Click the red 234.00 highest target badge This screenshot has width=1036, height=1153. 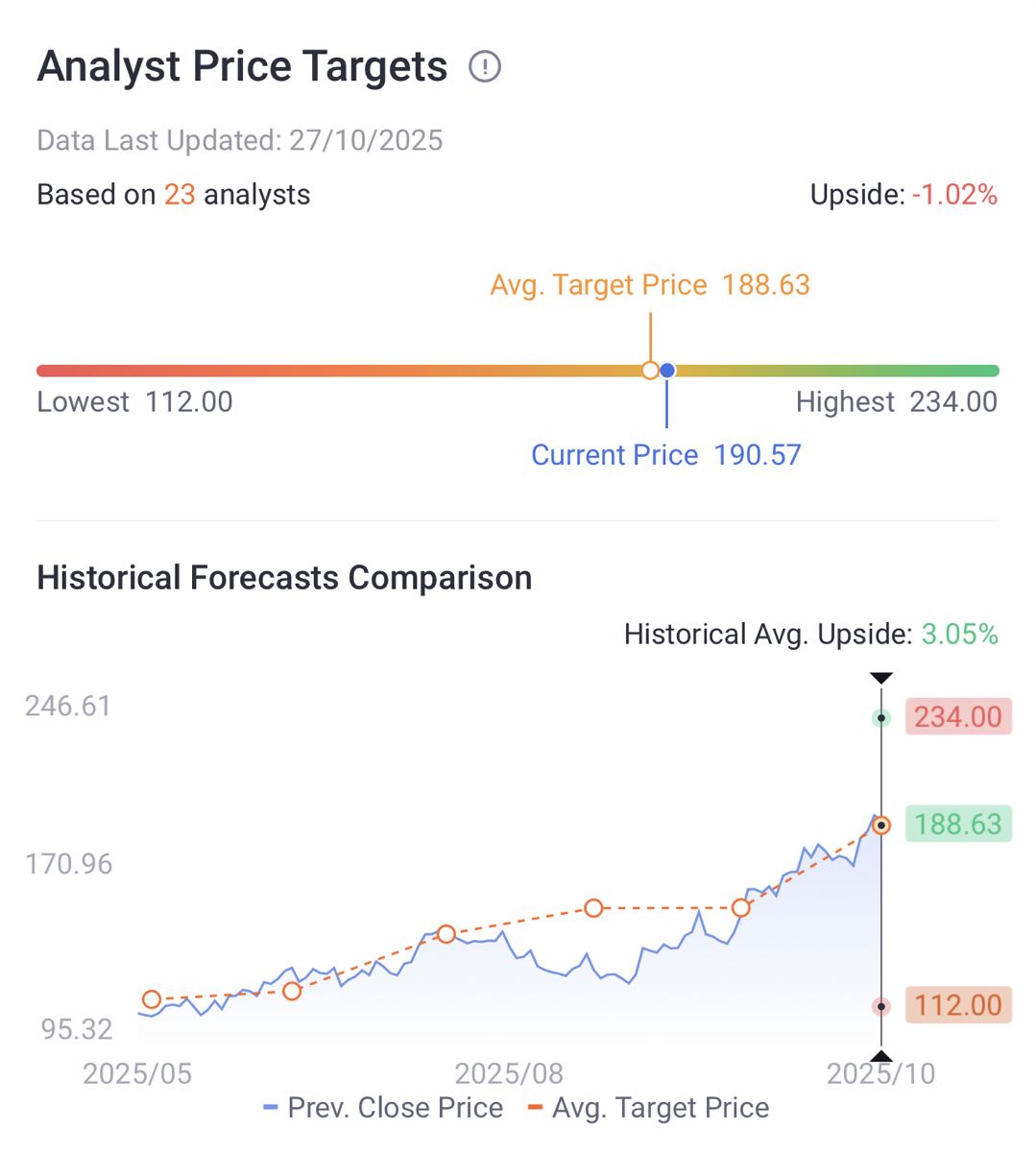(x=957, y=717)
